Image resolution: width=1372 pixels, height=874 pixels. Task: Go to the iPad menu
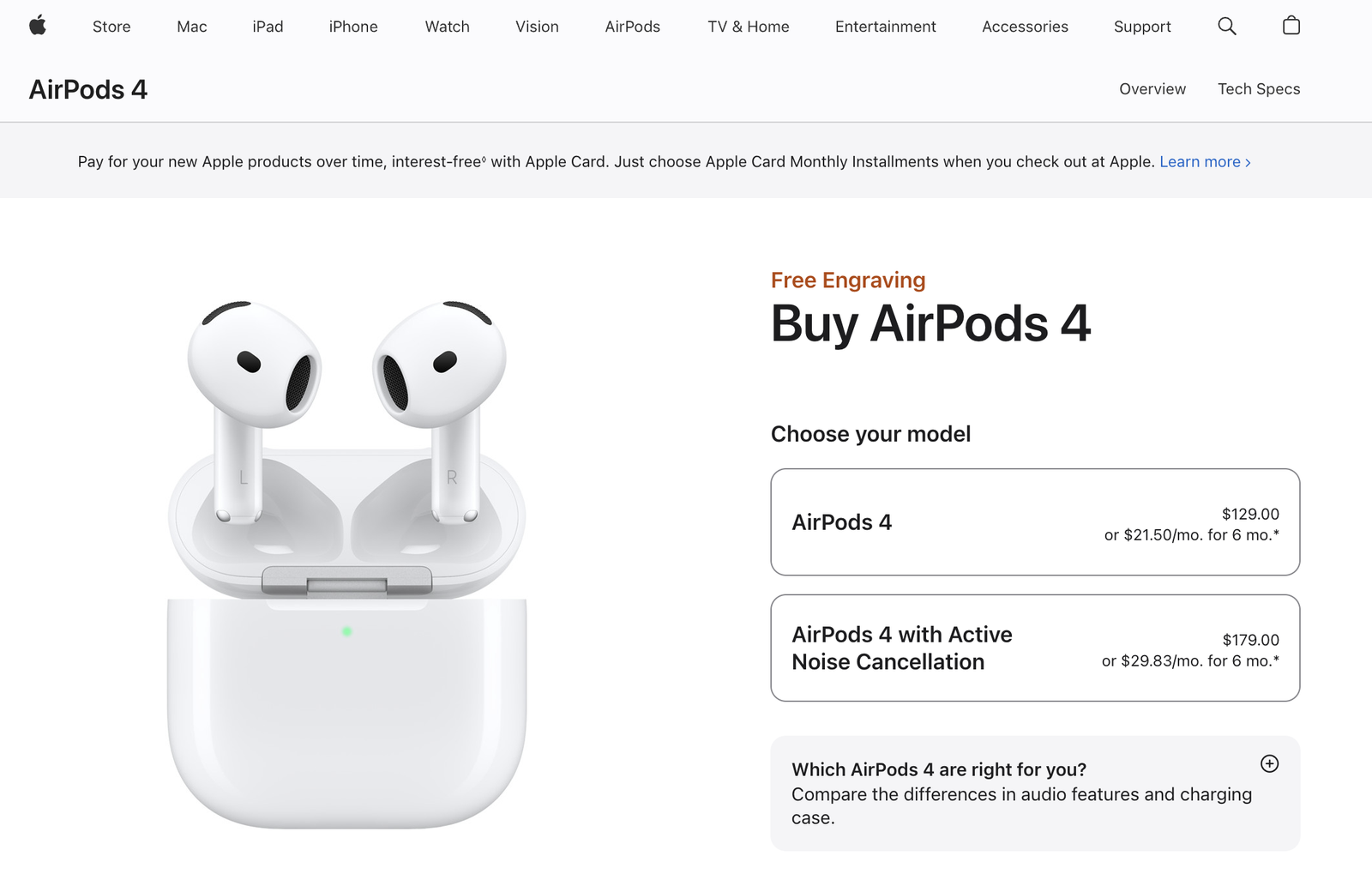point(268,27)
